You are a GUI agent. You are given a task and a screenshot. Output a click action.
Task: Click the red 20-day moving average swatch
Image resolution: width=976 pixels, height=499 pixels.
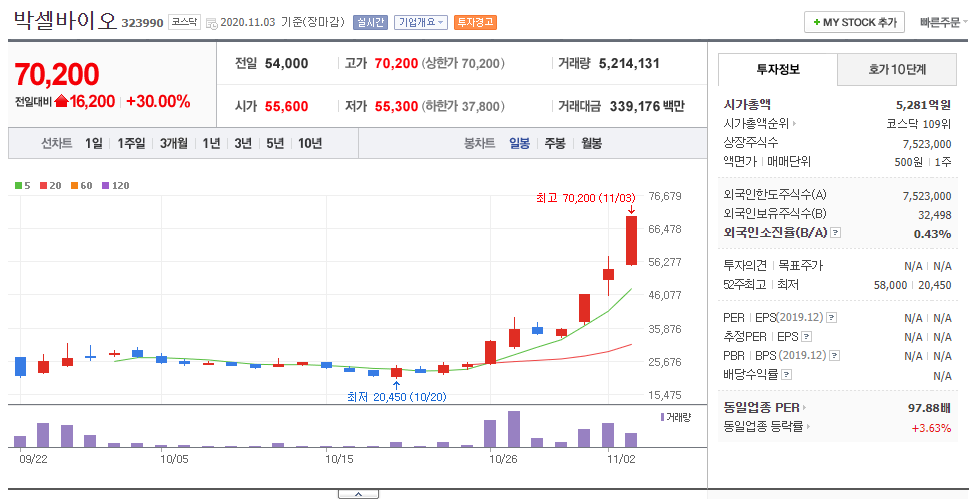pos(44,185)
